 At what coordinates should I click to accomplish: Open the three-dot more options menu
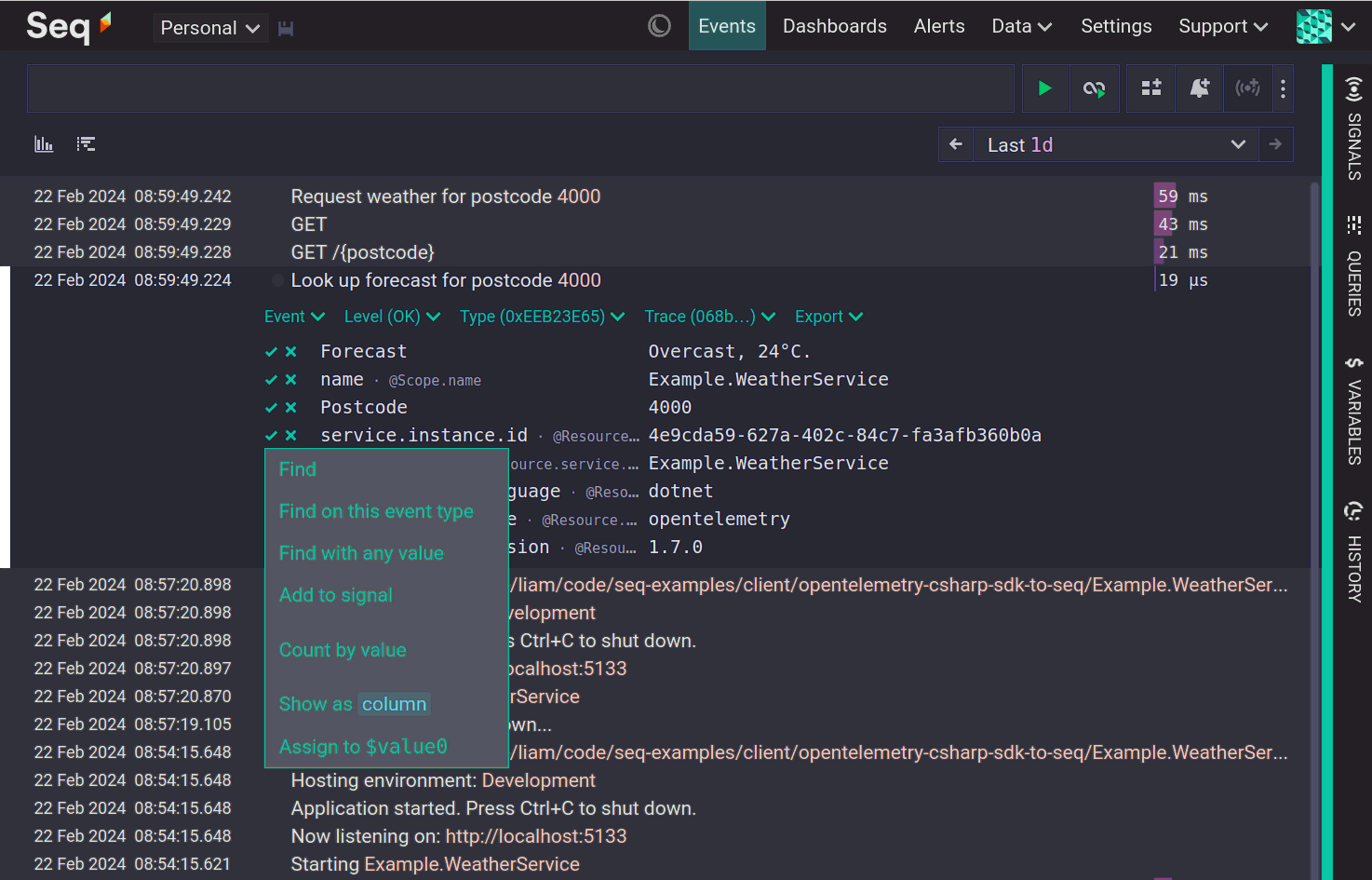coord(1283,88)
